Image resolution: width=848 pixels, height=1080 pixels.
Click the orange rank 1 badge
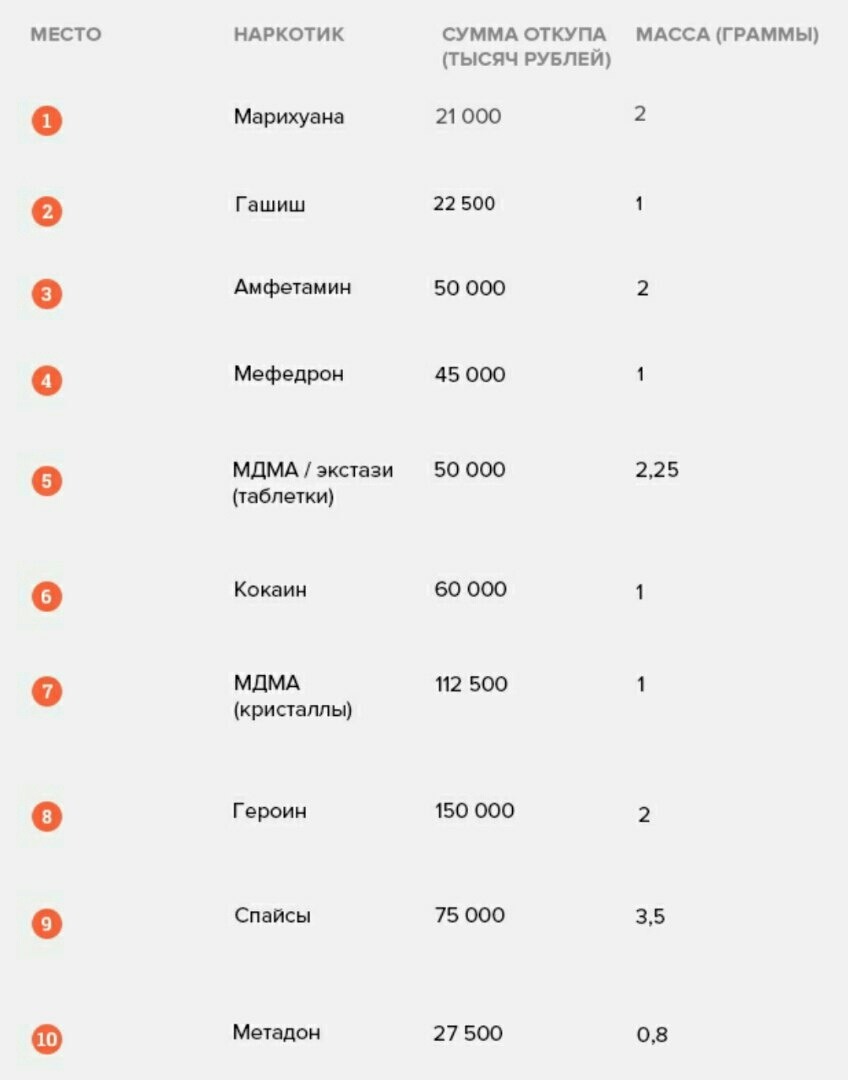[x=46, y=121]
